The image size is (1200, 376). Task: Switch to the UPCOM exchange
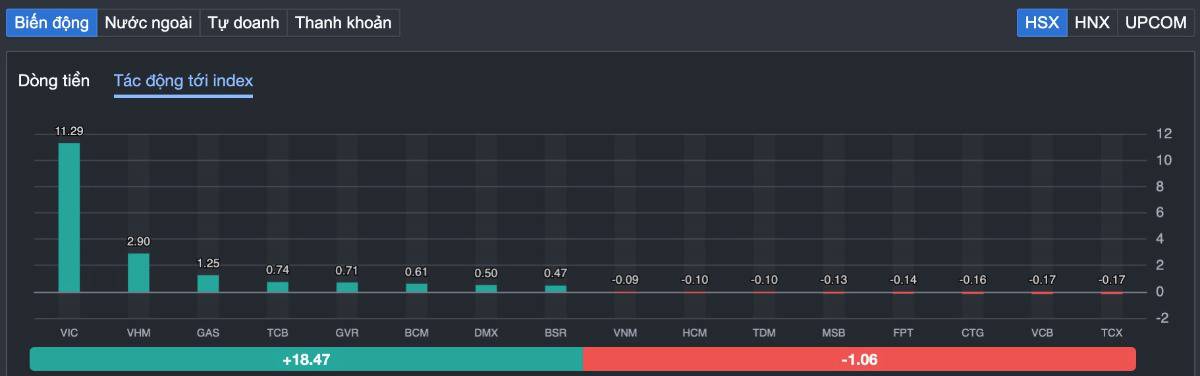[x=1155, y=22]
